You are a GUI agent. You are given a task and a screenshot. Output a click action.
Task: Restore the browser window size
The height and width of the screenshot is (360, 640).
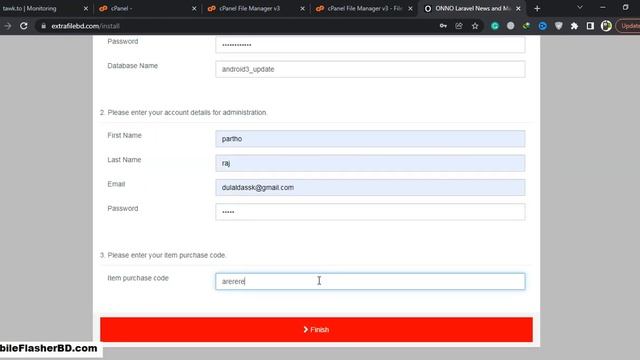[x=625, y=7]
